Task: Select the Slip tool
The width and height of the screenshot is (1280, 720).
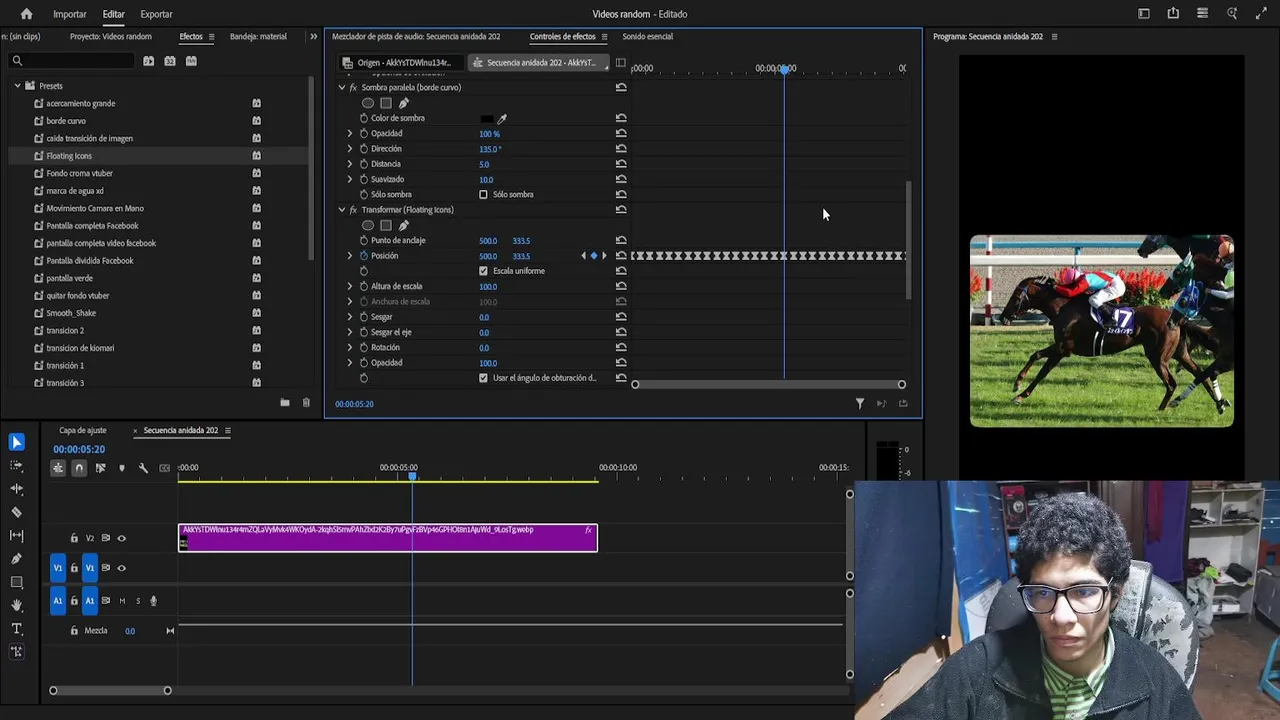Action: tap(16, 536)
